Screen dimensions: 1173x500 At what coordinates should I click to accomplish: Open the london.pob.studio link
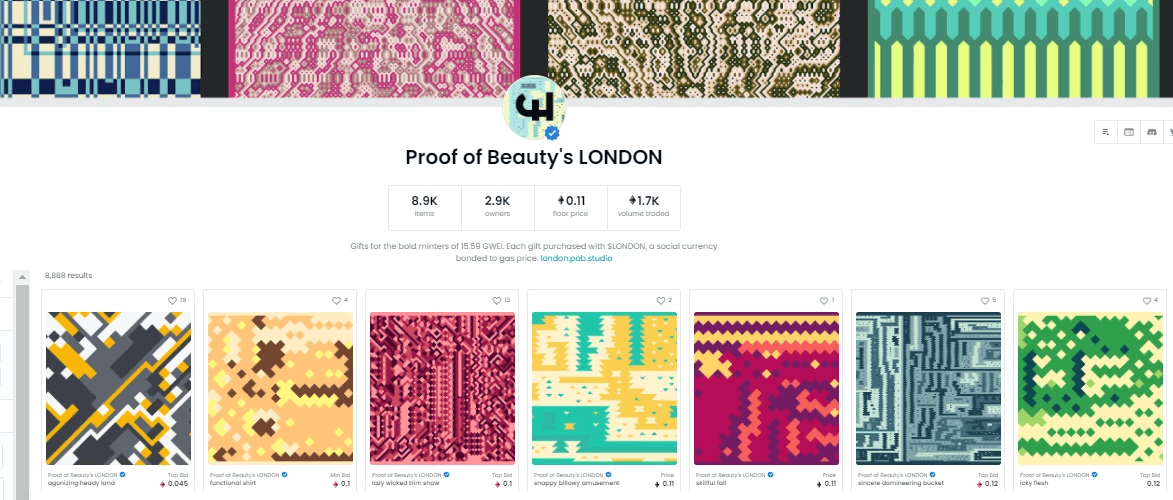point(576,258)
